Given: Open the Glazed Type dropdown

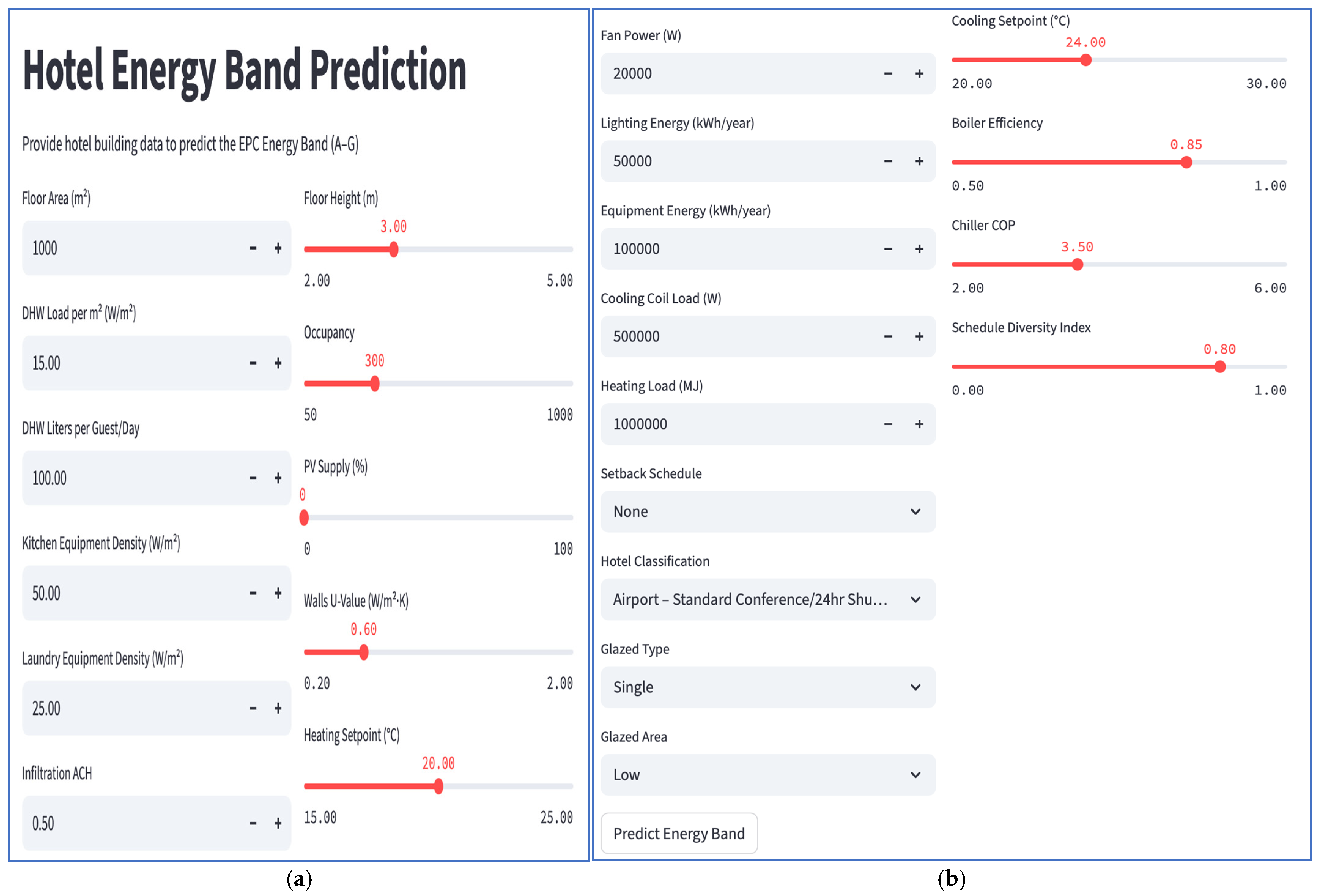Looking at the screenshot, I should tap(767, 687).
